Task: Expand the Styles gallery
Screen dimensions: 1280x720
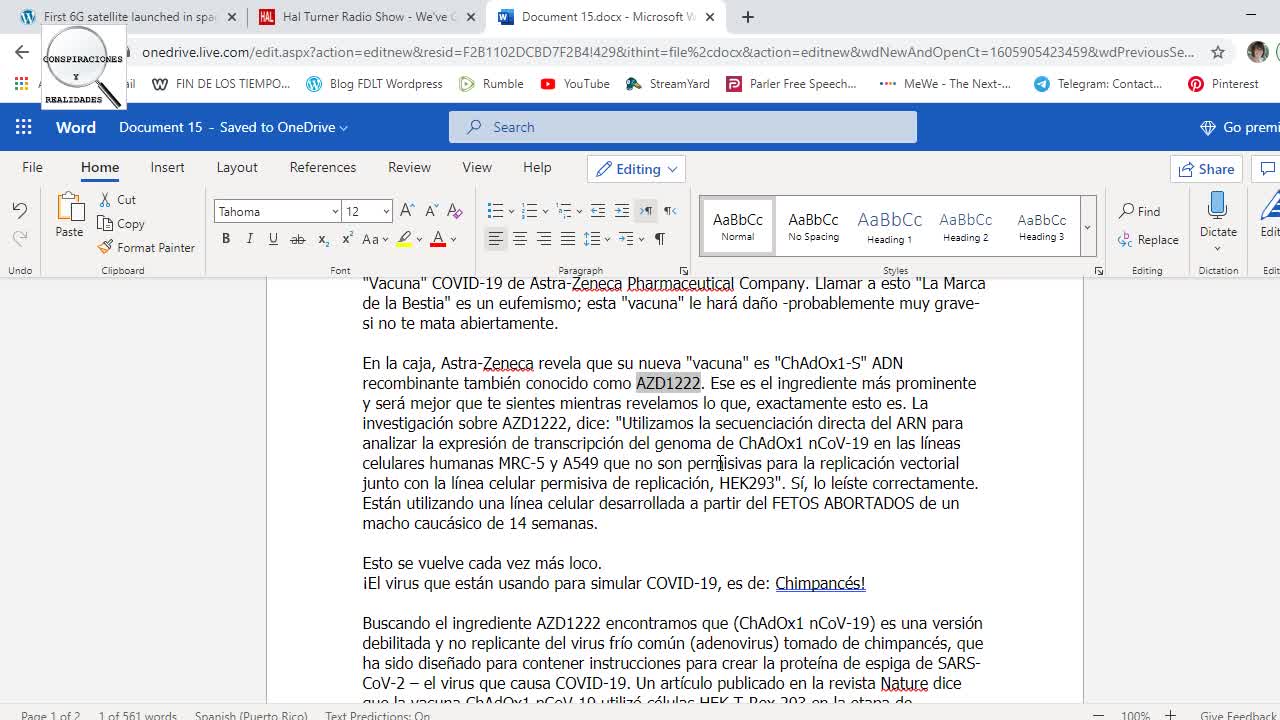Action: [1087, 227]
